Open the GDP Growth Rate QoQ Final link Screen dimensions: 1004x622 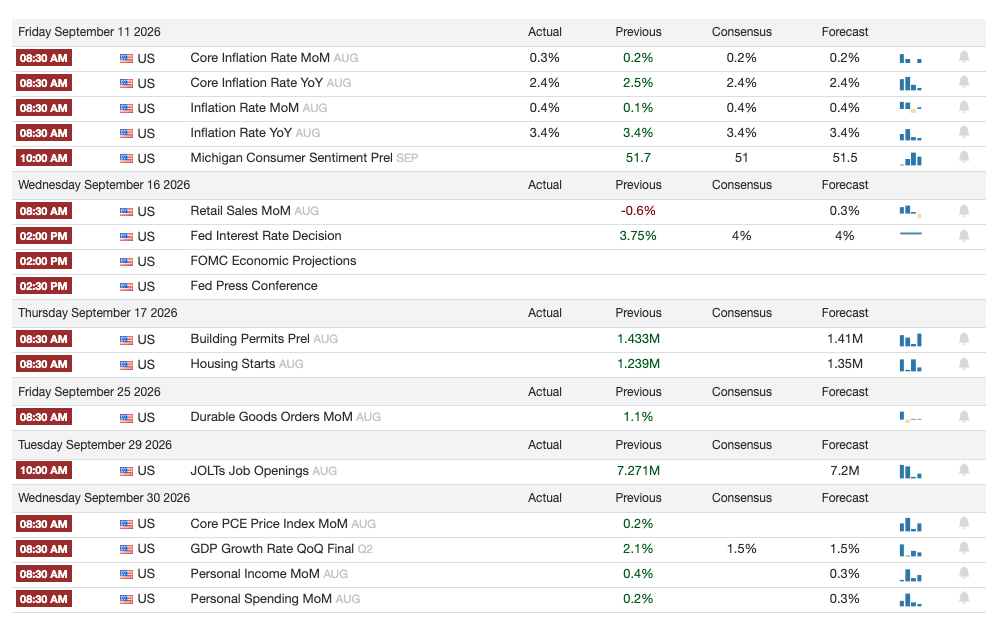[272, 549]
